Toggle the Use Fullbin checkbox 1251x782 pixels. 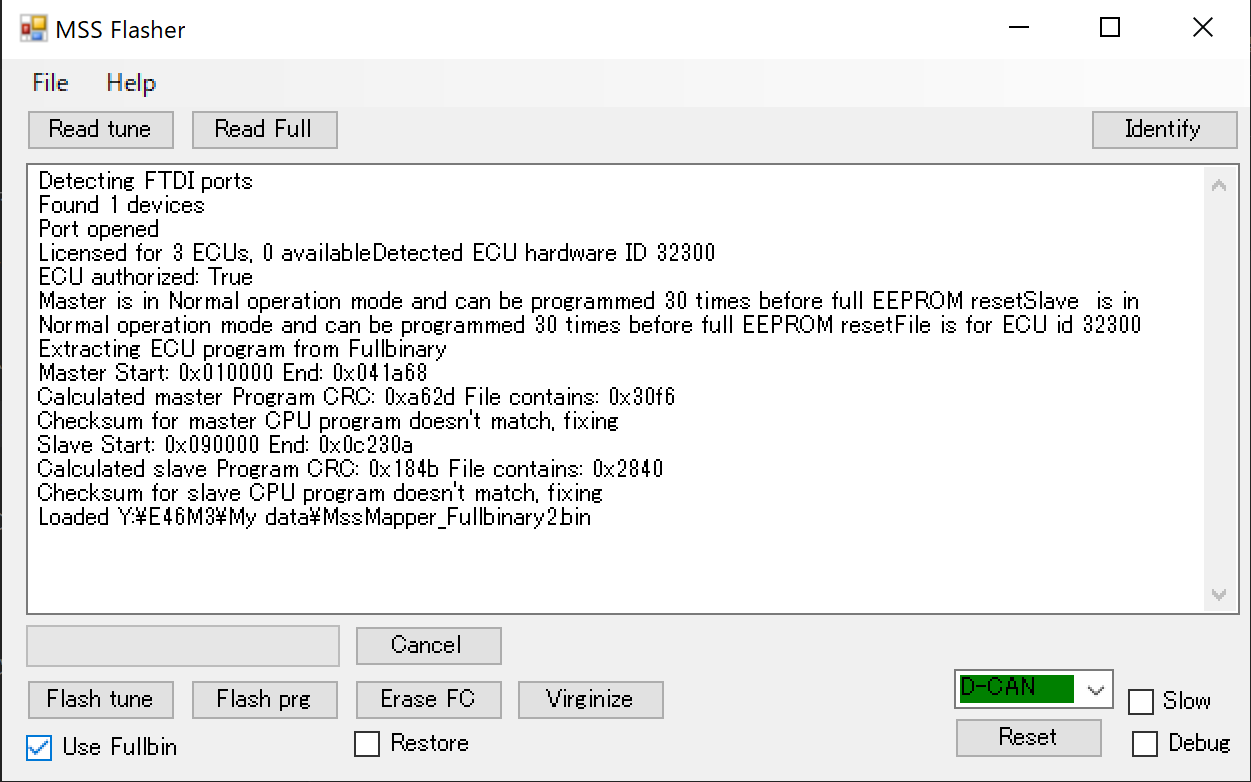39,747
